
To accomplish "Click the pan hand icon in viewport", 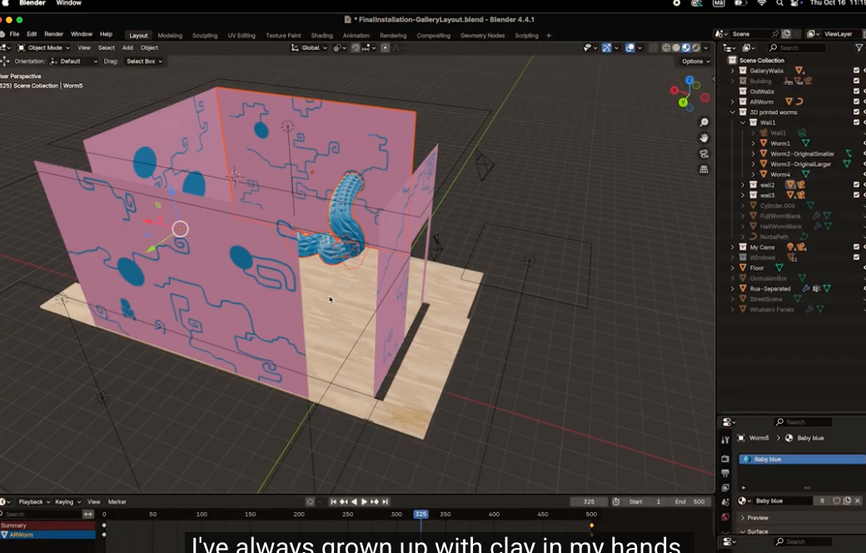I will click(x=704, y=138).
